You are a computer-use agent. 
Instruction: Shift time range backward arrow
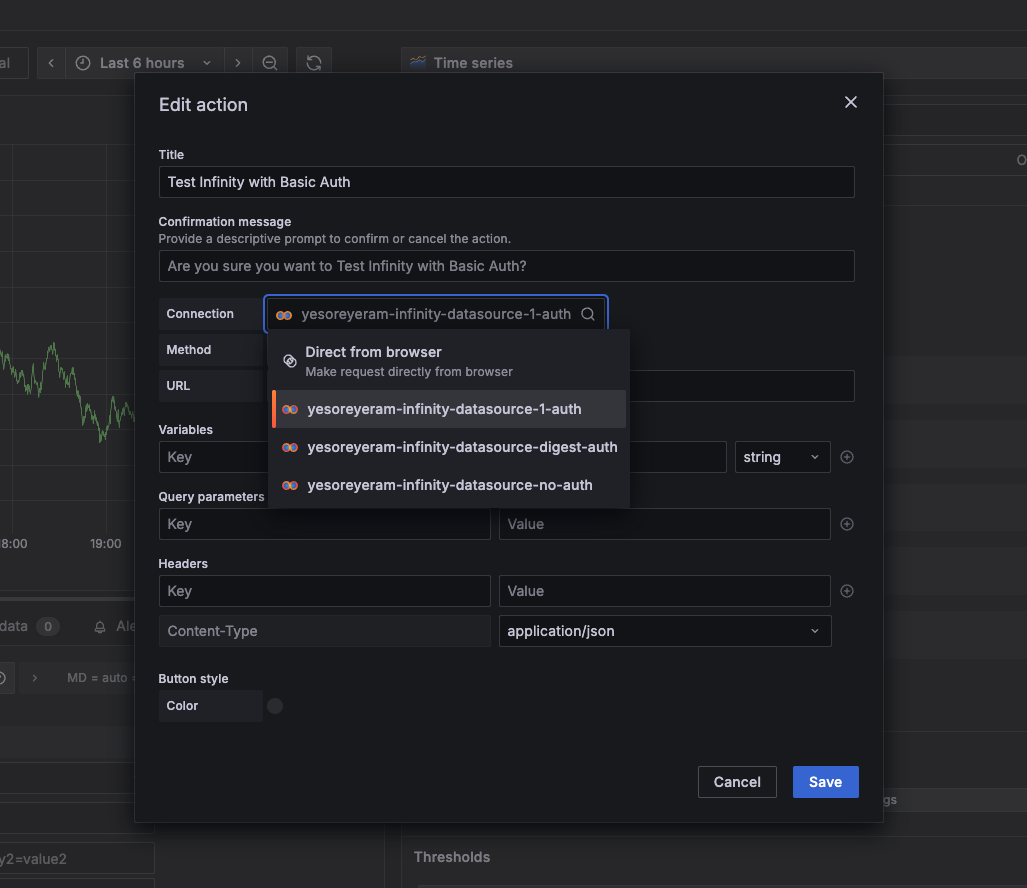[51, 63]
